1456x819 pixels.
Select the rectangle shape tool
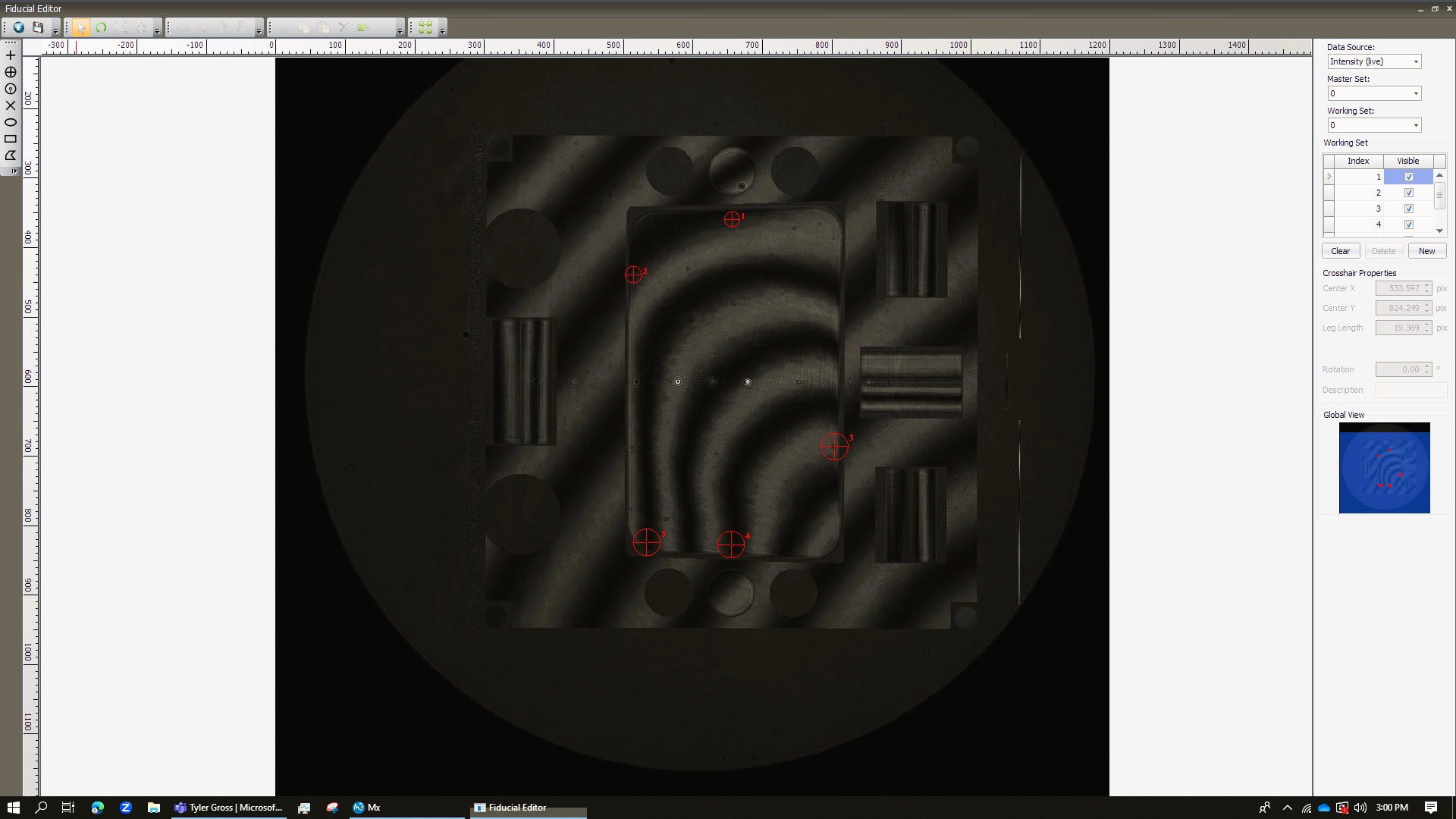[x=11, y=139]
